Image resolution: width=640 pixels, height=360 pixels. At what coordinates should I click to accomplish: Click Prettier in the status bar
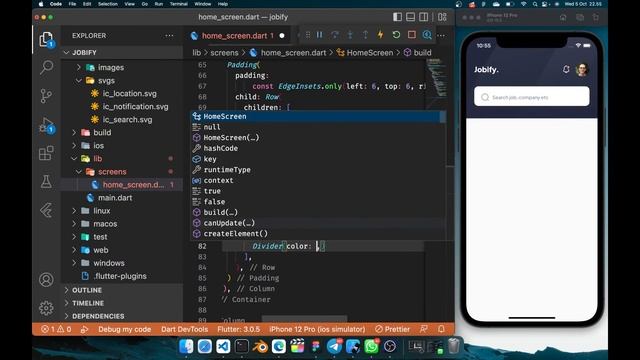pyautogui.click(x=392, y=329)
